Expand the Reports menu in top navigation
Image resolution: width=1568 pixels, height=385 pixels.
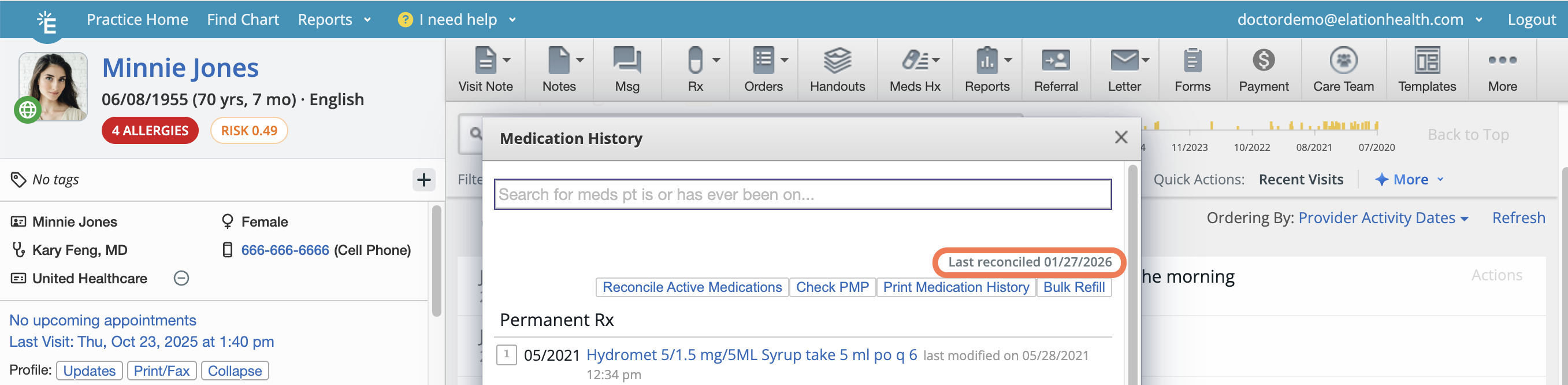(333, 20)
